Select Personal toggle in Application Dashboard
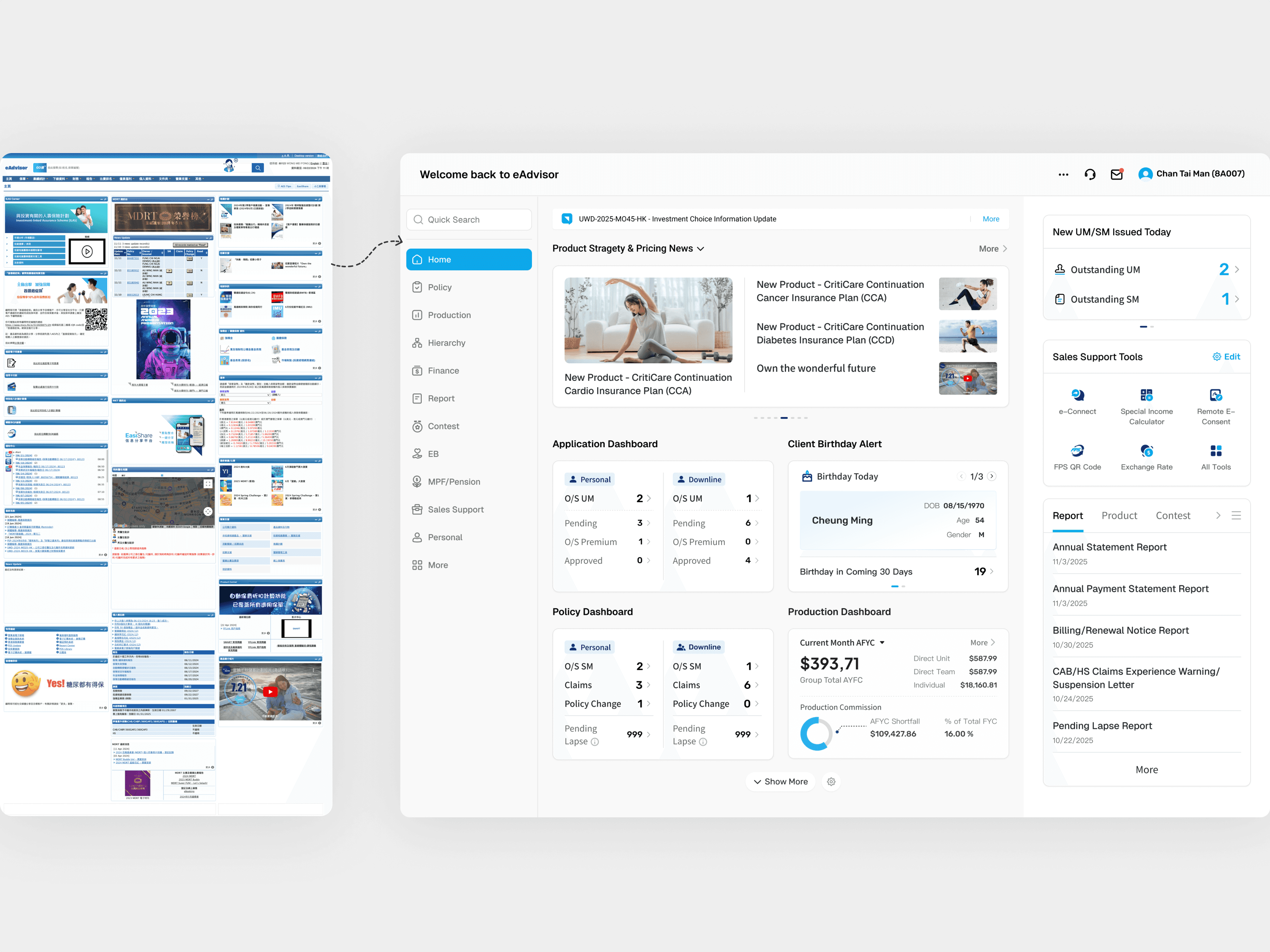This screenshot has height=952, width=1270. point(589,479)
